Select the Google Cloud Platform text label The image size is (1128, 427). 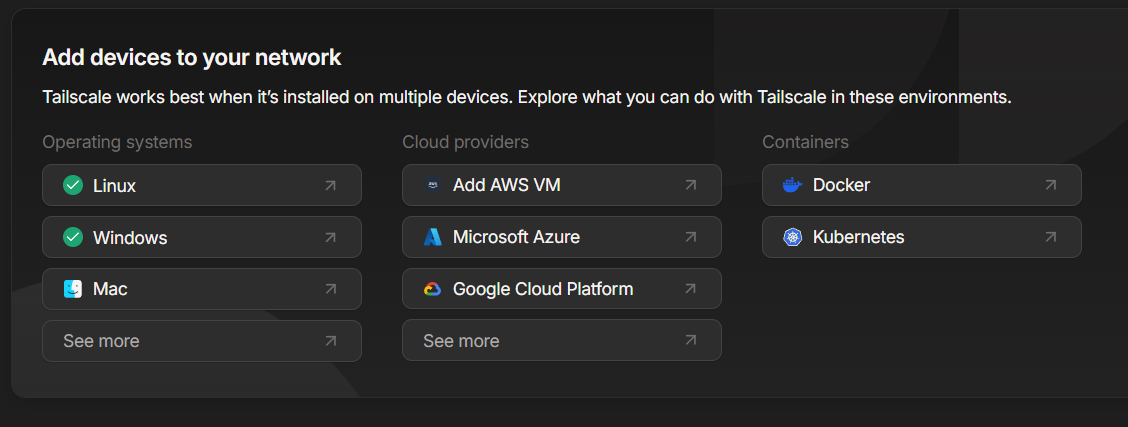pyautogui.click(x=542, y=289)
